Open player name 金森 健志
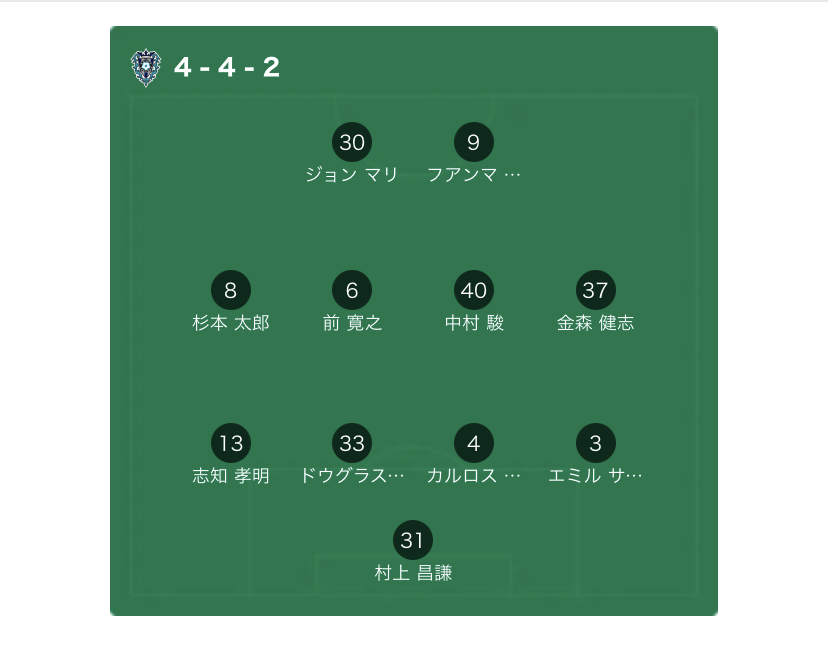828x645 pixels. pyautogui.click(x=595, y=323)
